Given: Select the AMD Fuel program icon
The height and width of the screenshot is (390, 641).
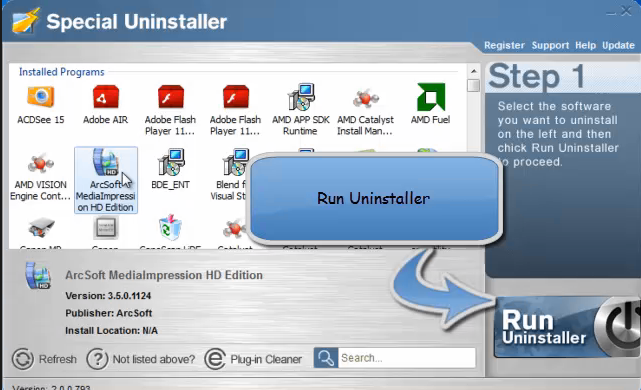Looking at the screenshot, I should click(430, 96).
